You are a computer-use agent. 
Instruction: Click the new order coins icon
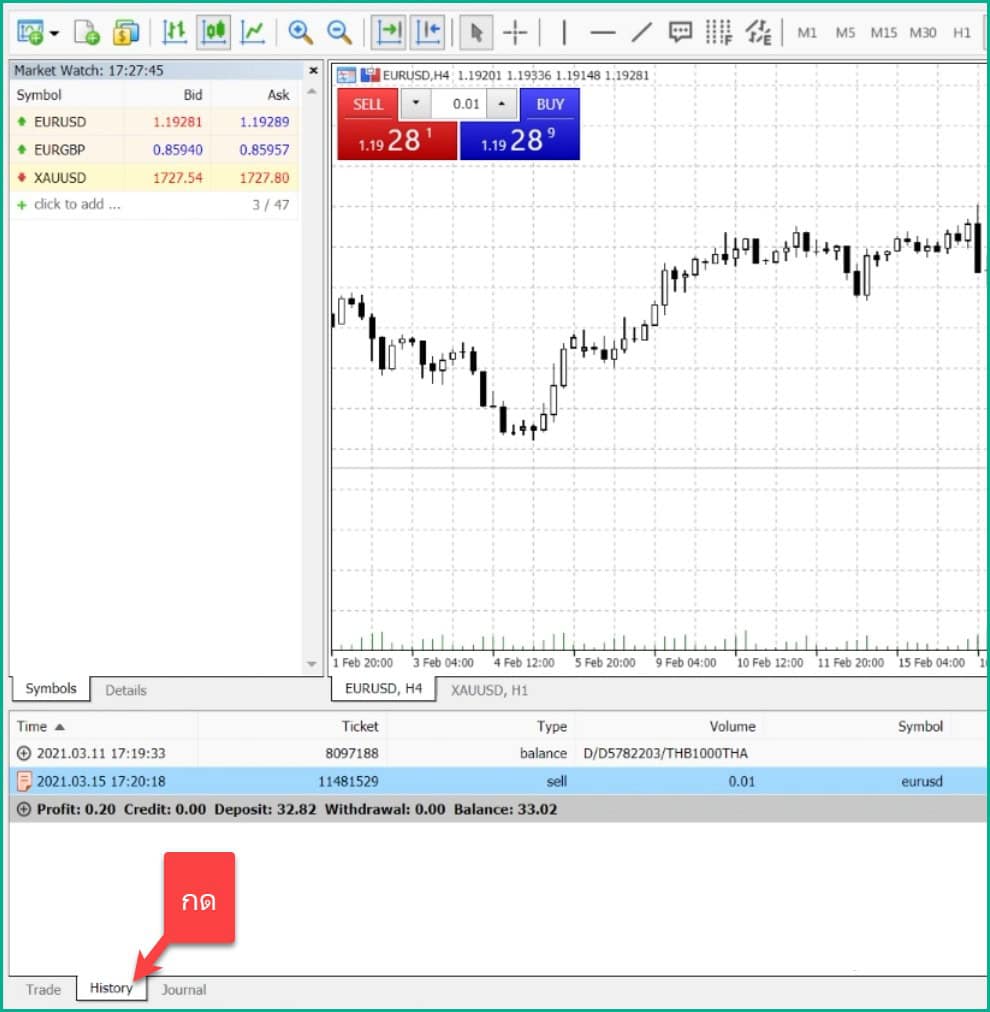(x=126, y=32)
